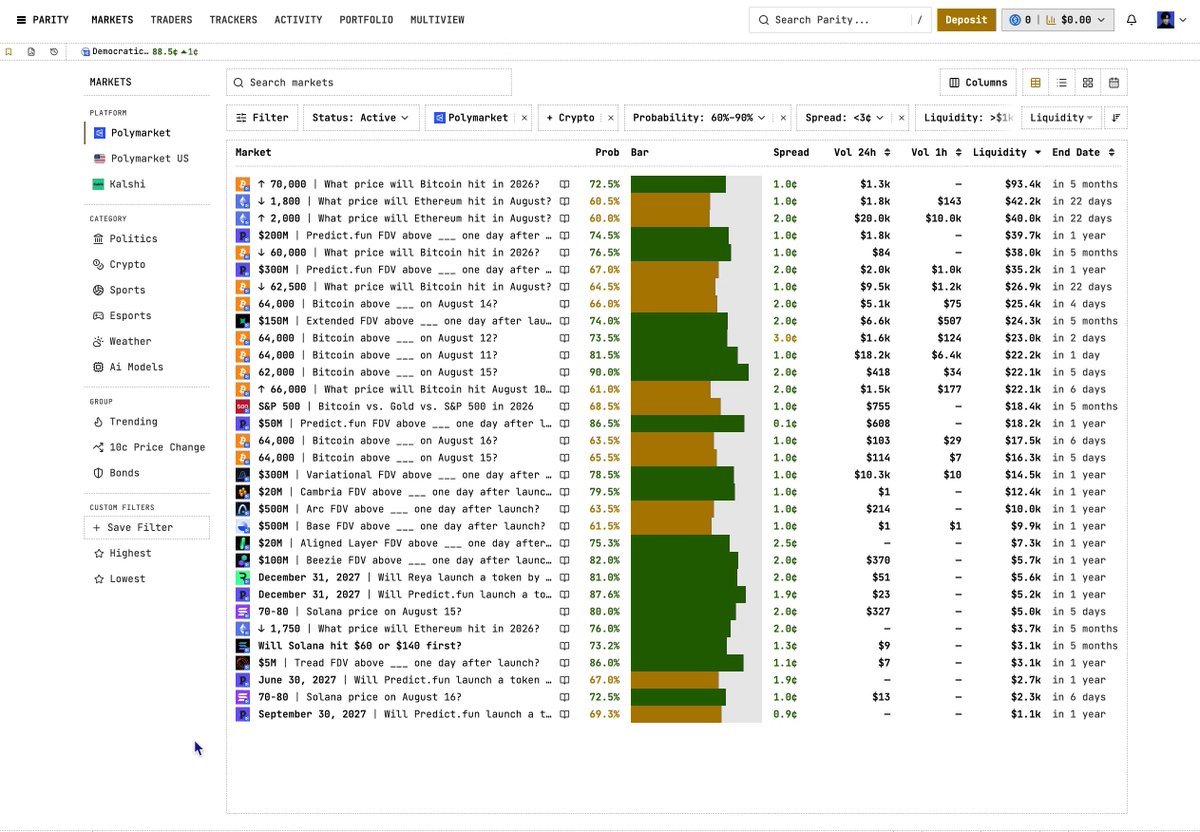Expand the Probability: 60%-90% dropdown

point(701,118)
